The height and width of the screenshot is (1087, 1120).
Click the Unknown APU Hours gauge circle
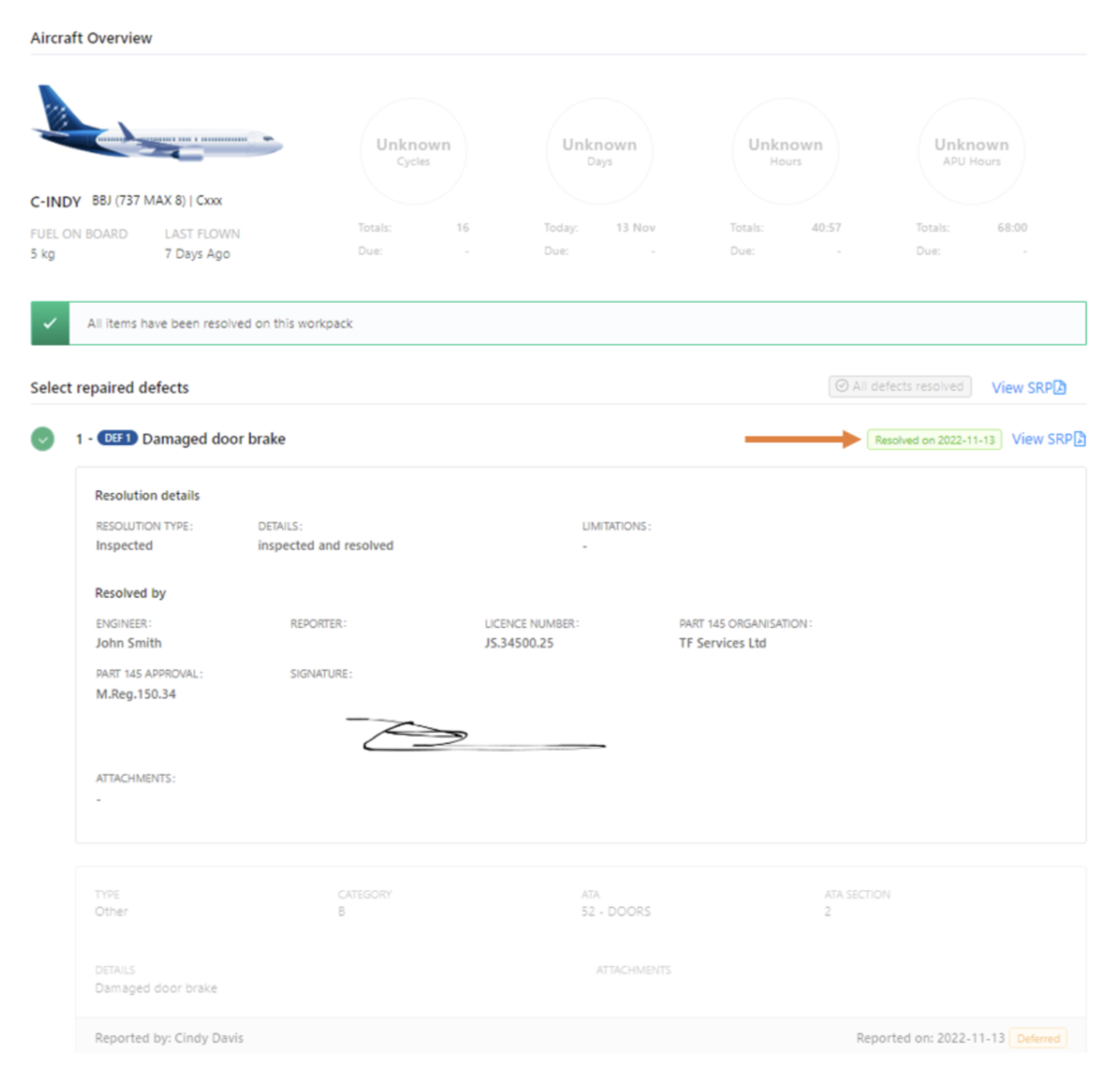click(x=971, y=152)
